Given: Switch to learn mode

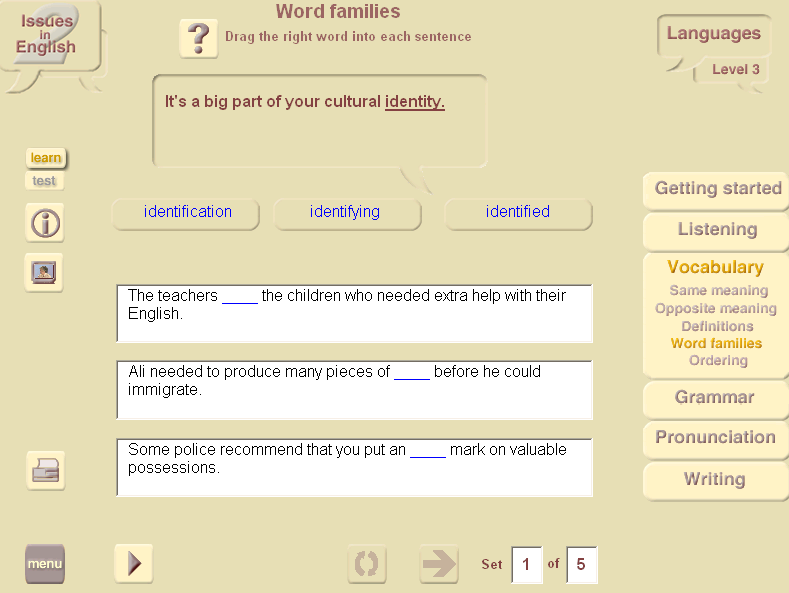Looking at the screenshot, I should click(x=46, y=158).
